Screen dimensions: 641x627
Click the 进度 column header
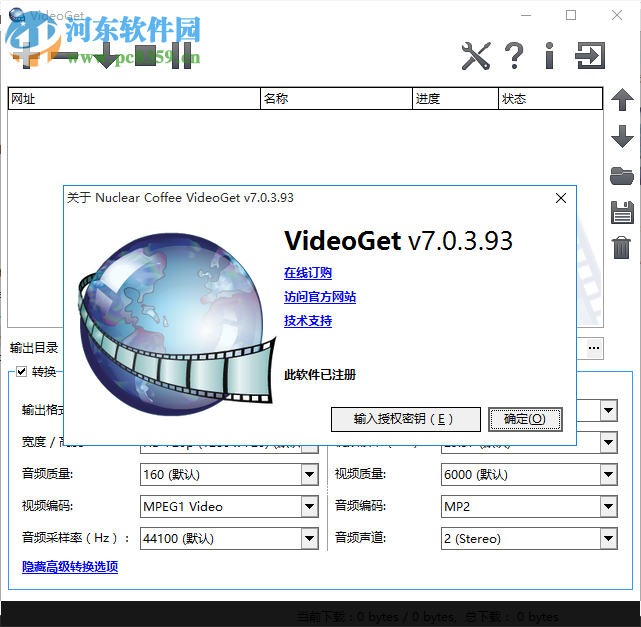pyautogui.click(x=455, y=99)
